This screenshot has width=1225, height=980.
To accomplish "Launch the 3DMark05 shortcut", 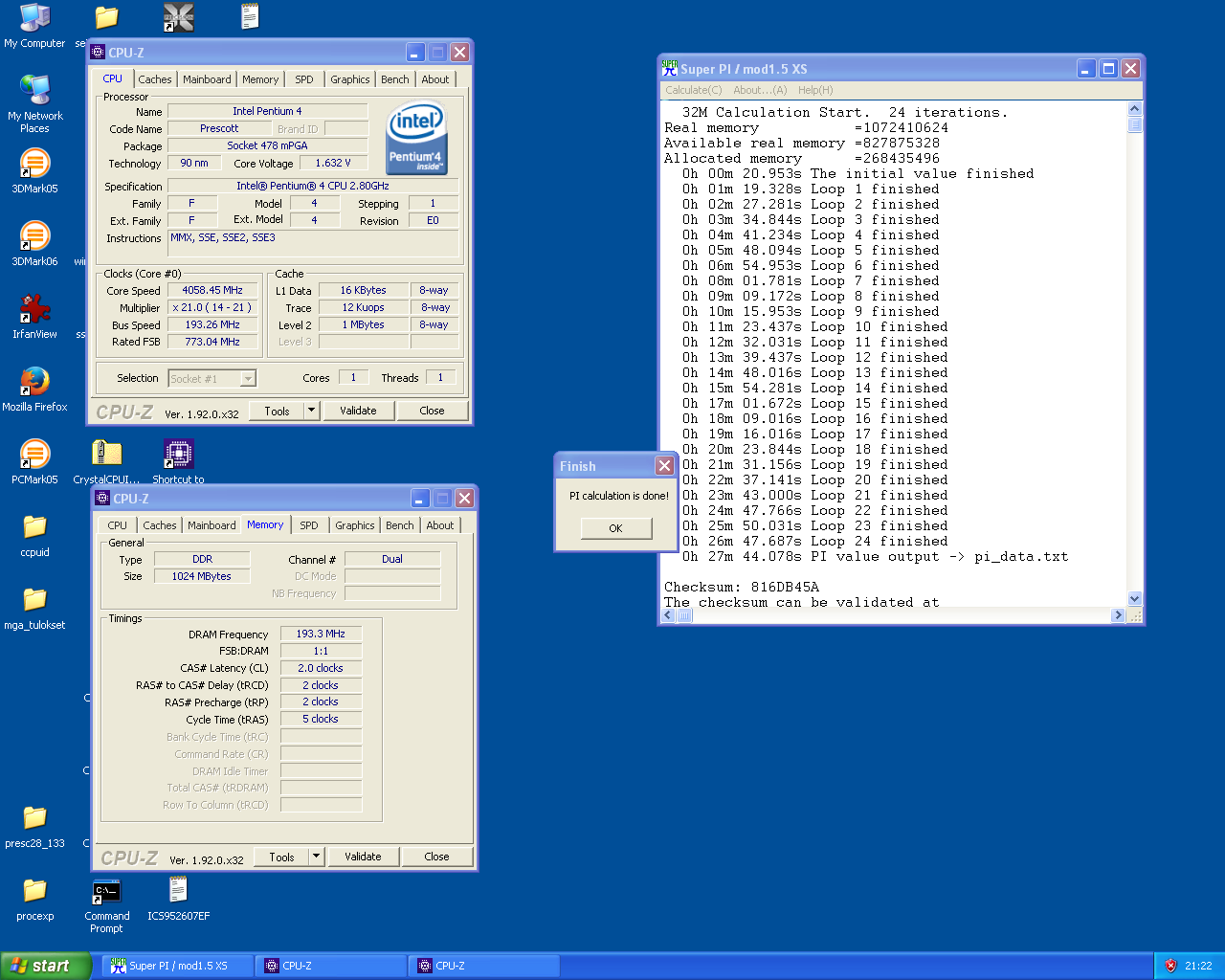I will [34, 171].
